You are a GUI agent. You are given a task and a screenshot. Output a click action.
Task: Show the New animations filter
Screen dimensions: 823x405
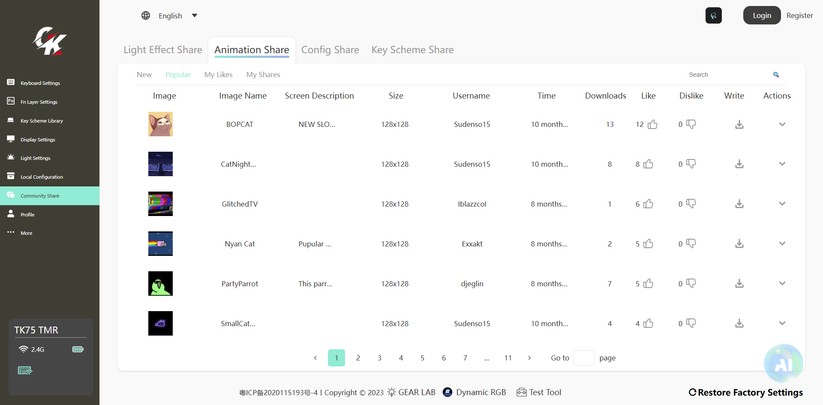(x=144, y=74)
